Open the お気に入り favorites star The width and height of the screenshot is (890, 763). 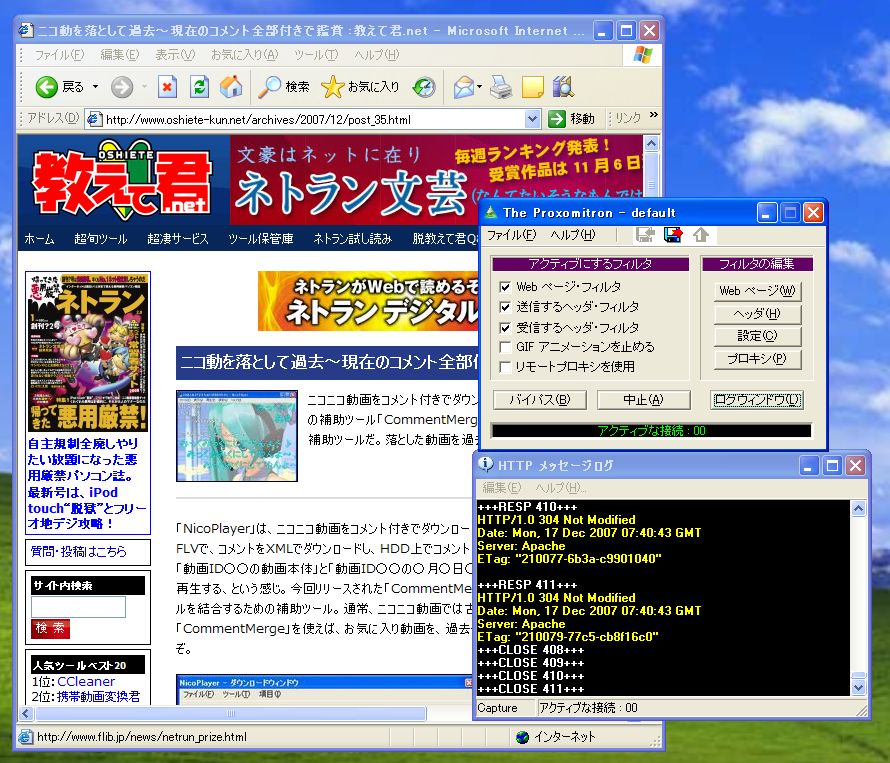click(x=333, y=87)
